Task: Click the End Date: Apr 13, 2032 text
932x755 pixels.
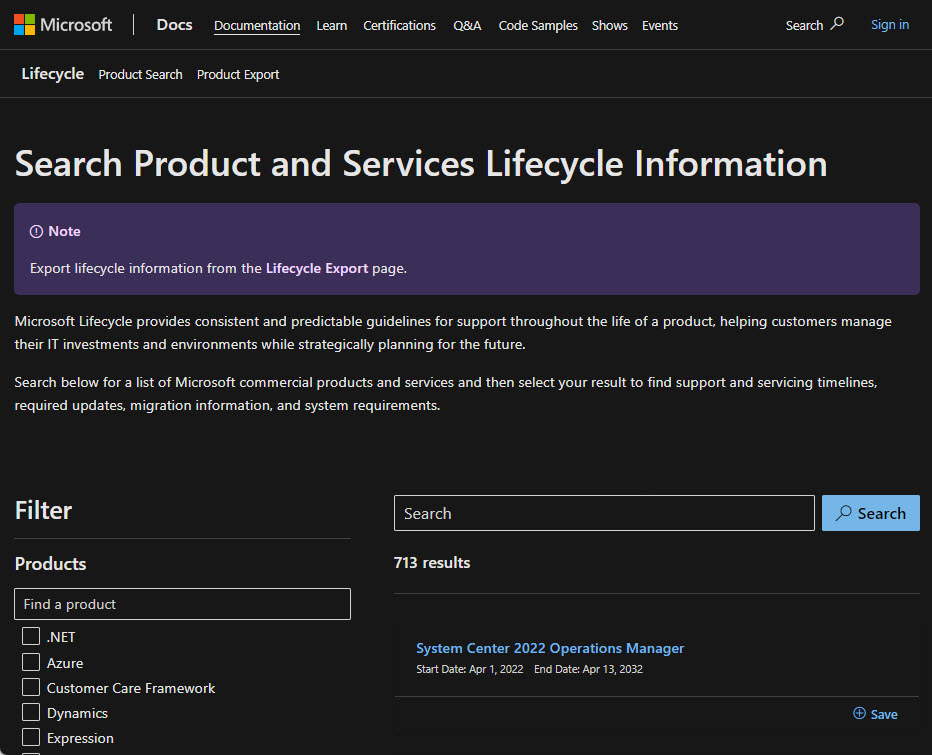Action: click(x=588, y=669)
